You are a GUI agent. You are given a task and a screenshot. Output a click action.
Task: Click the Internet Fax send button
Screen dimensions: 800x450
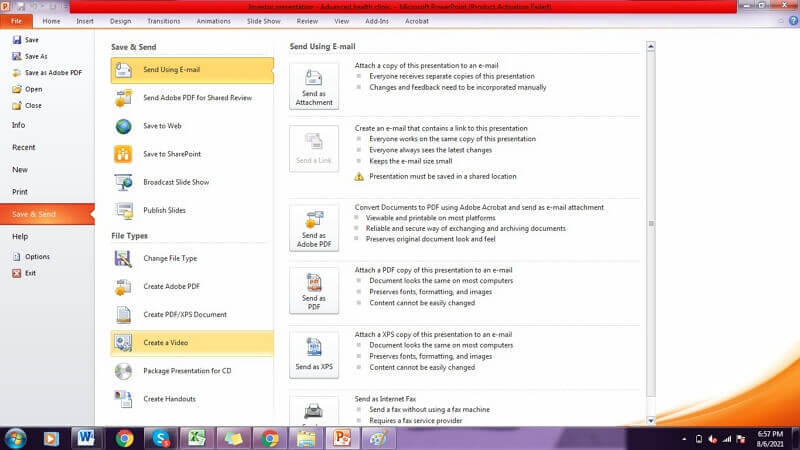click(314, 412)
